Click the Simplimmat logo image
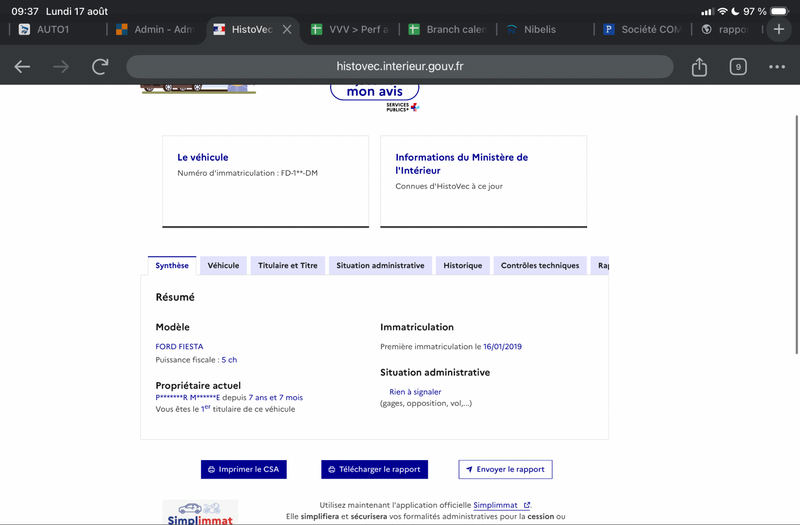 click(x=200, y=512)
